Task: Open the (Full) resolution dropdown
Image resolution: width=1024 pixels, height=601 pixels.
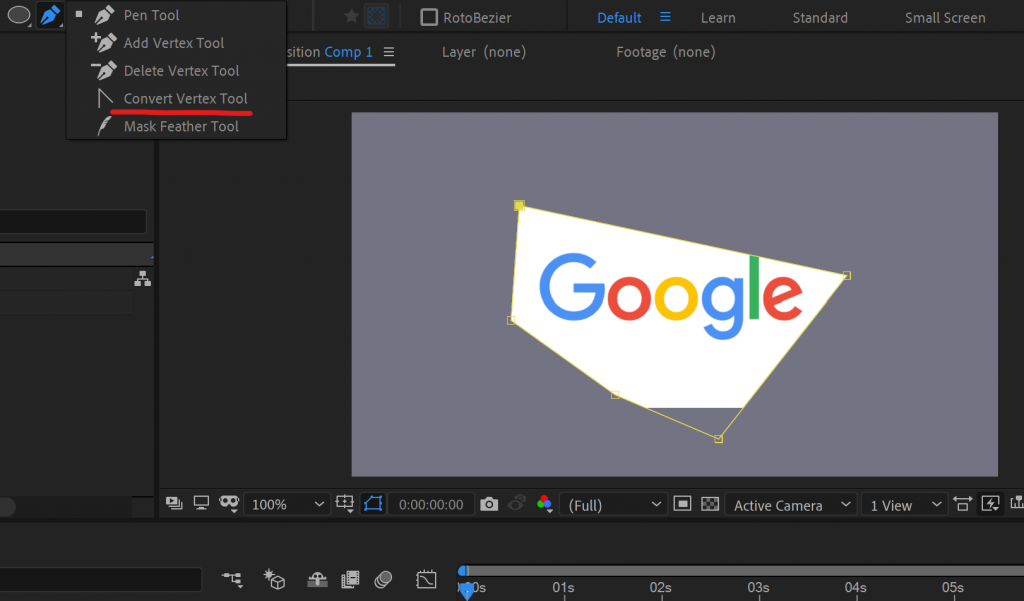Action: coord(614,505)
